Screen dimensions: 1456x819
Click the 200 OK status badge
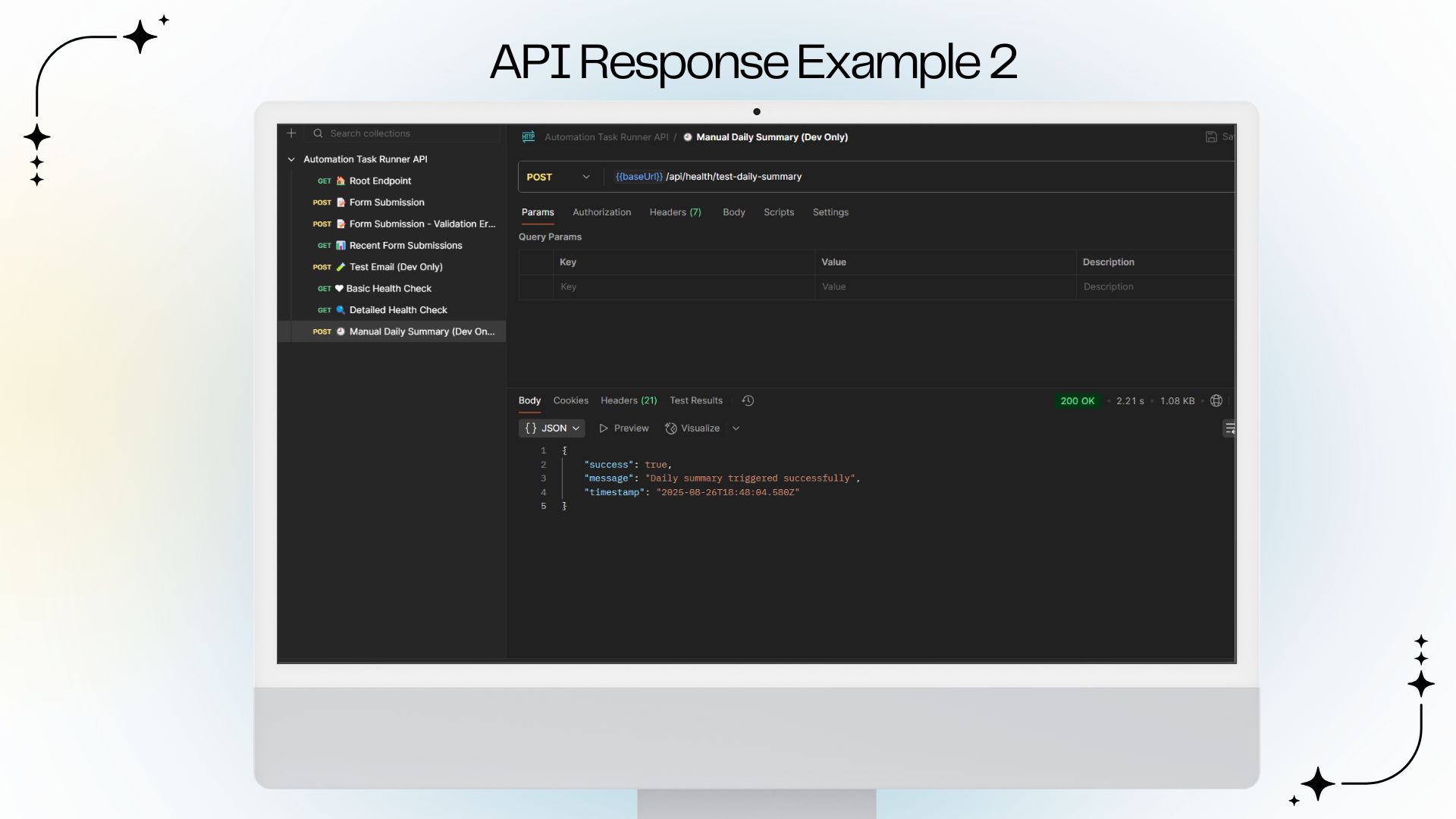click(1078, 400)
